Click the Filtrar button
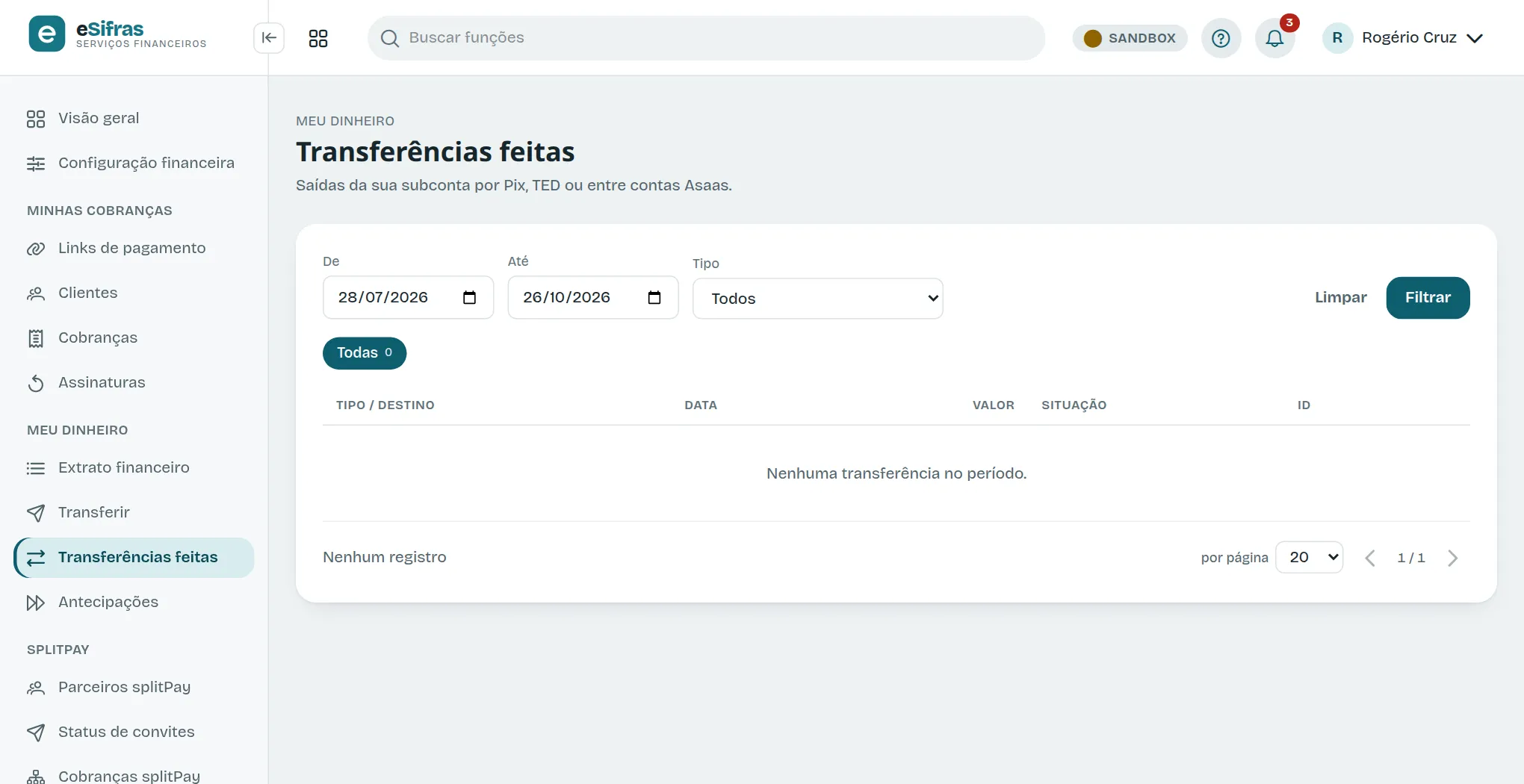 click(x=1428, y=298)
